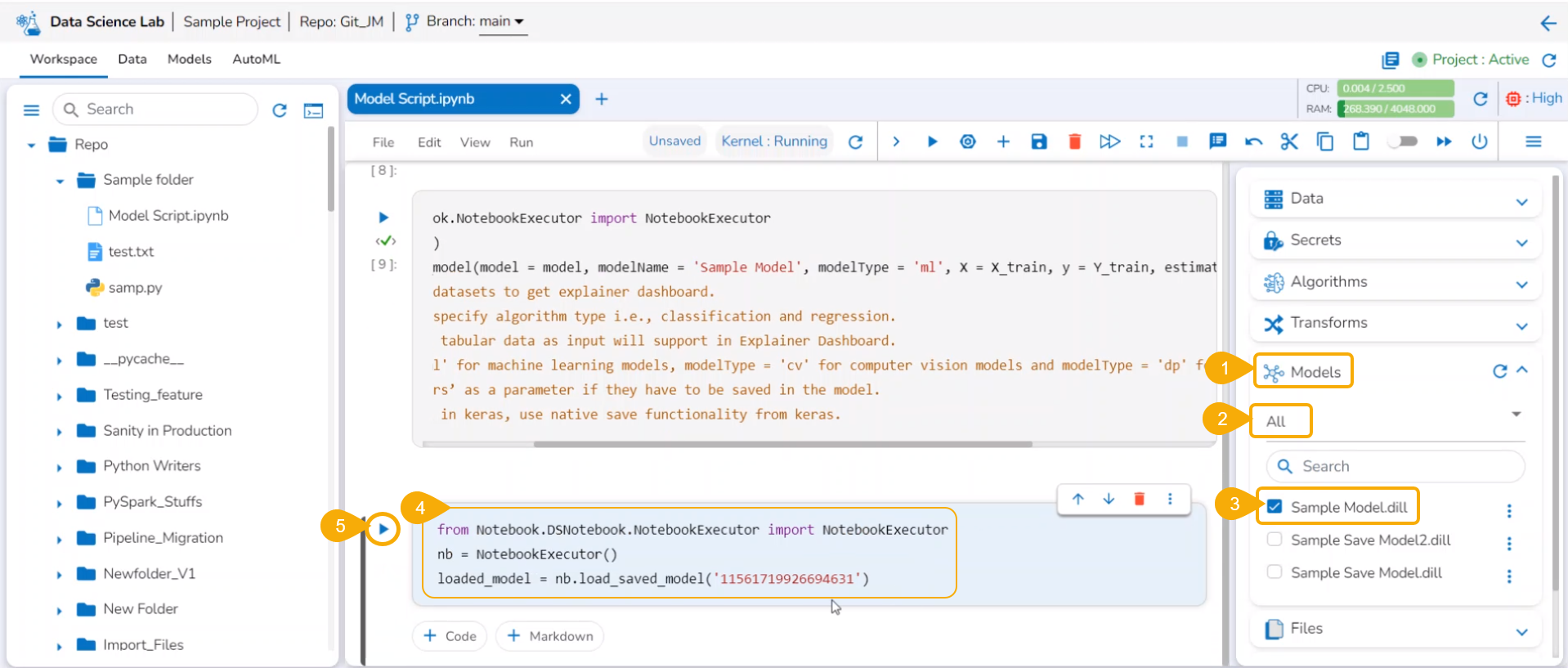
Task: Click the save notebook icon in toolbar
Action: coord(1038,141)
